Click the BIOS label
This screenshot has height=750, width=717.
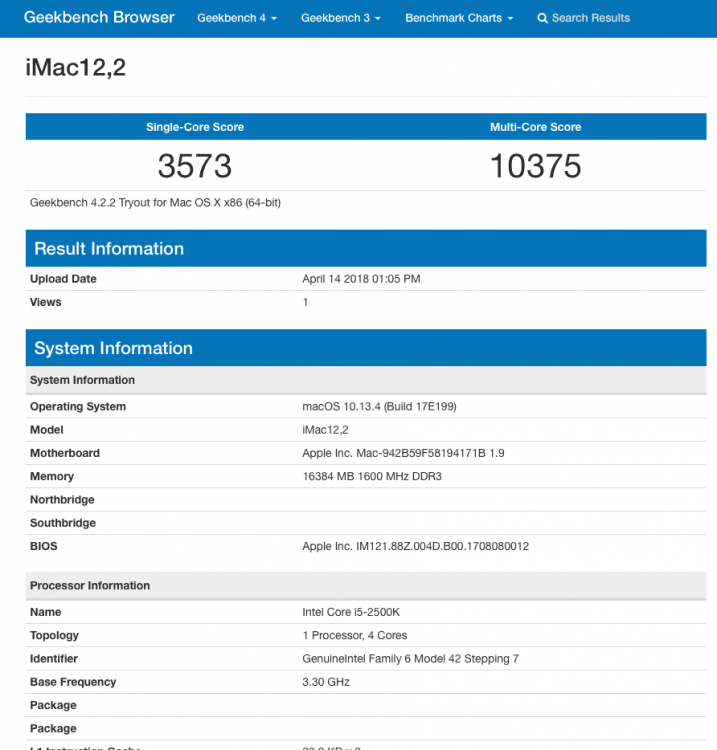pos(44,546)
